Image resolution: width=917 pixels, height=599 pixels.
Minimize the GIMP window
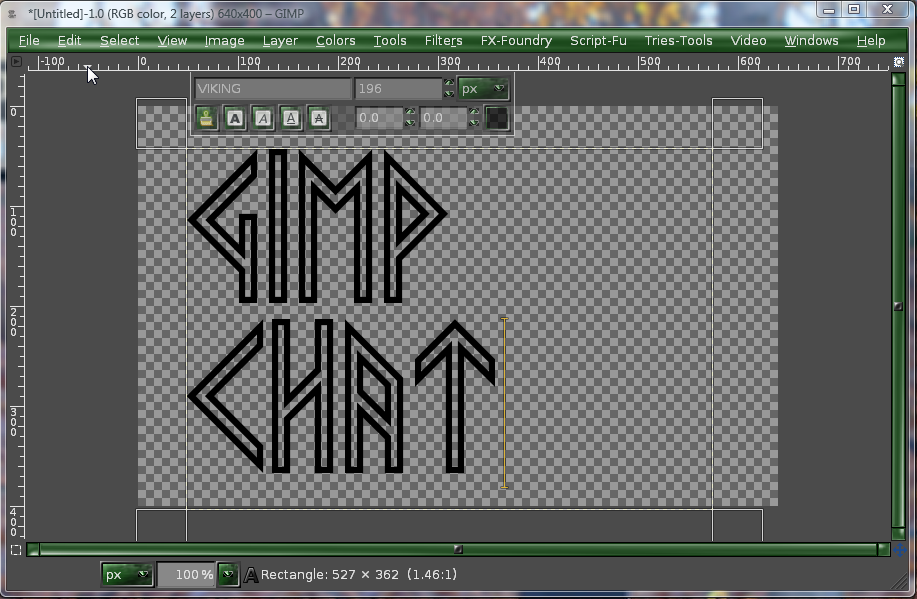click(x=829, y=10)
